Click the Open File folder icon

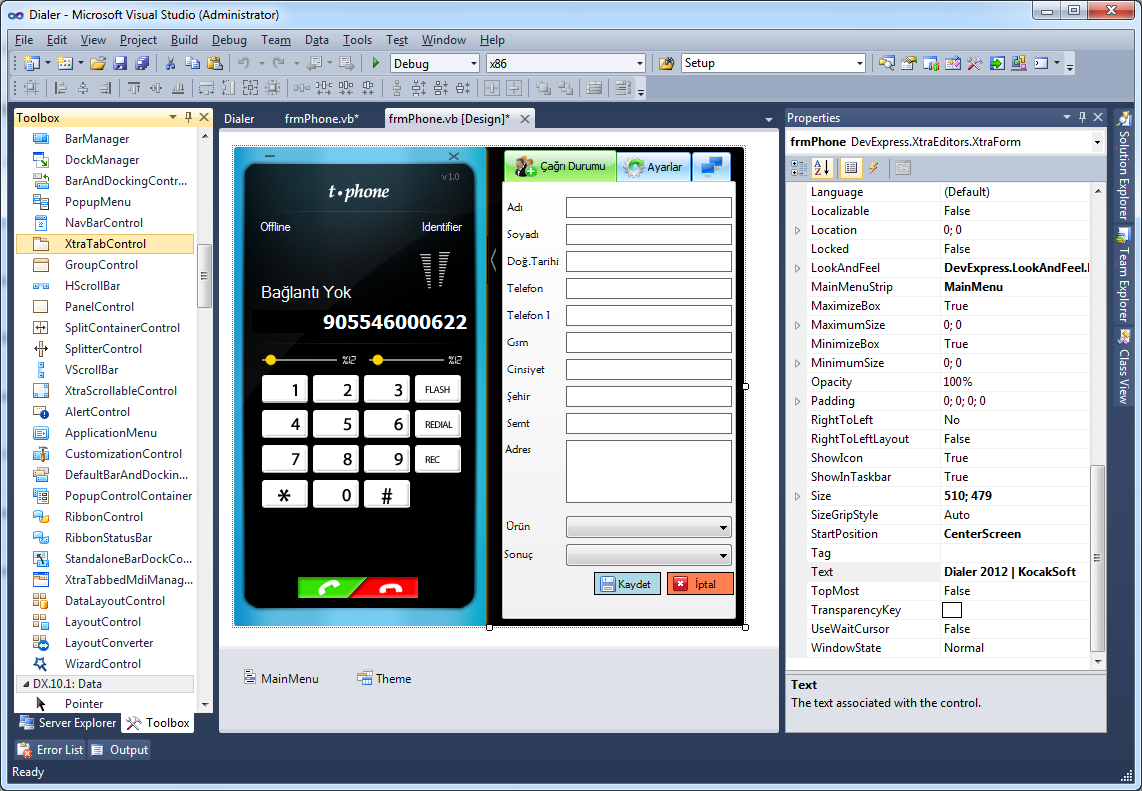[x=98, y=63]
